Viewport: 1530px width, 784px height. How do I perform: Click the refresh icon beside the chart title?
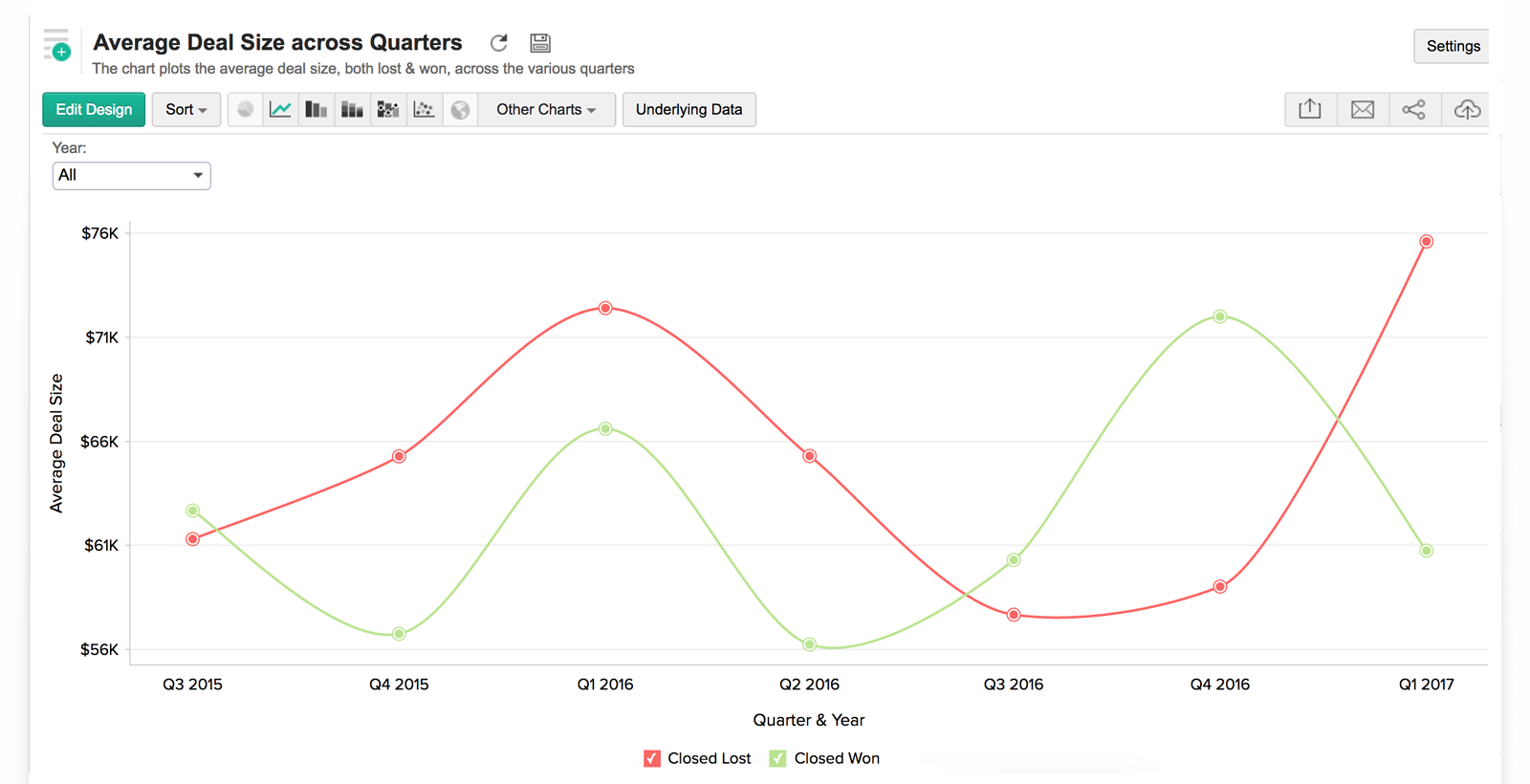(x=498, y=43)
